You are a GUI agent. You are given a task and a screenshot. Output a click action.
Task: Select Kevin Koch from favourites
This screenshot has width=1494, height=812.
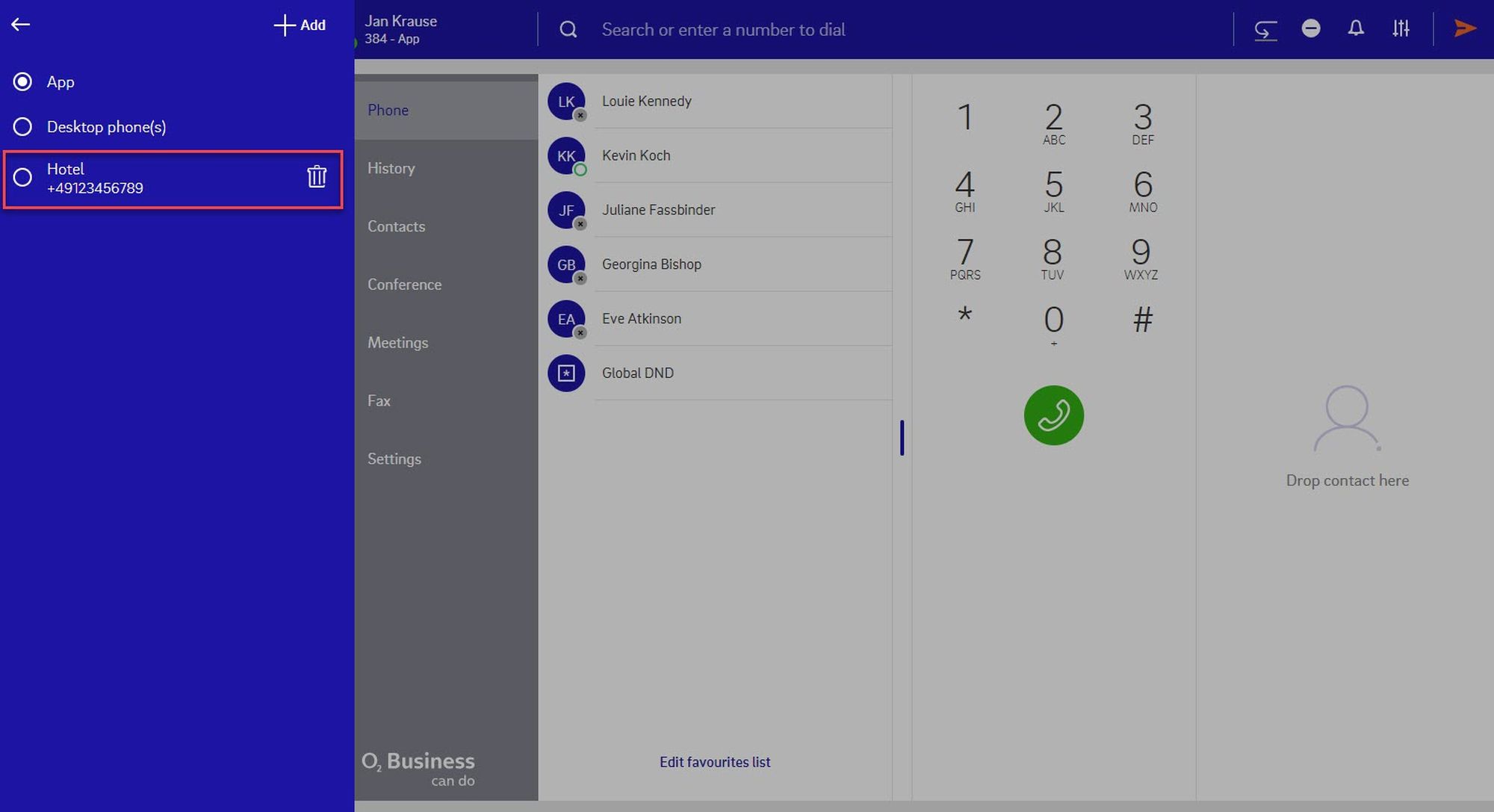[x=636, y=155]
